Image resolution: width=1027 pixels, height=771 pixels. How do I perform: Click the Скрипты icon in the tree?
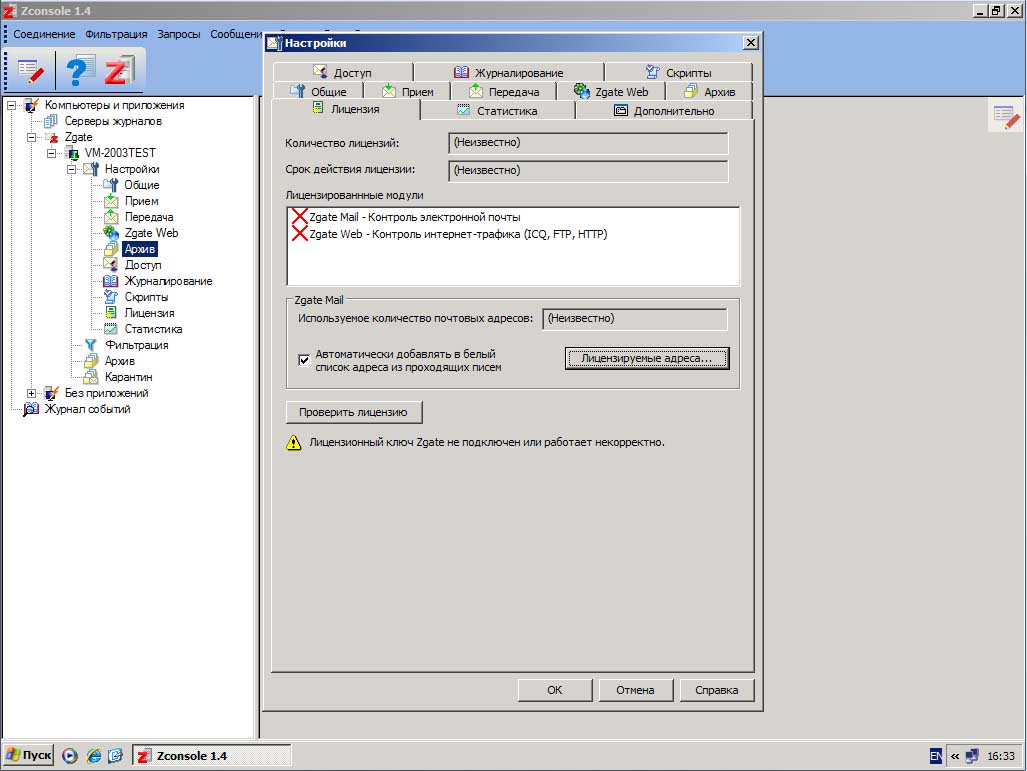(x=111, y=297)
